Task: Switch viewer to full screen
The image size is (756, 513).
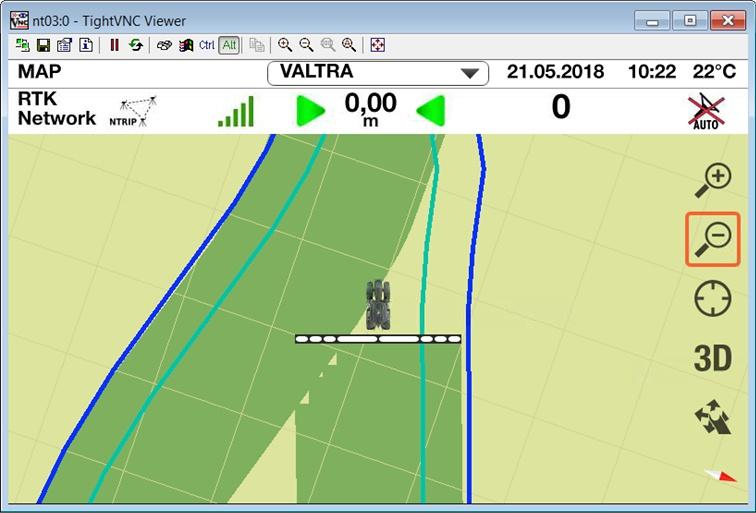Action: pos(377,45)
